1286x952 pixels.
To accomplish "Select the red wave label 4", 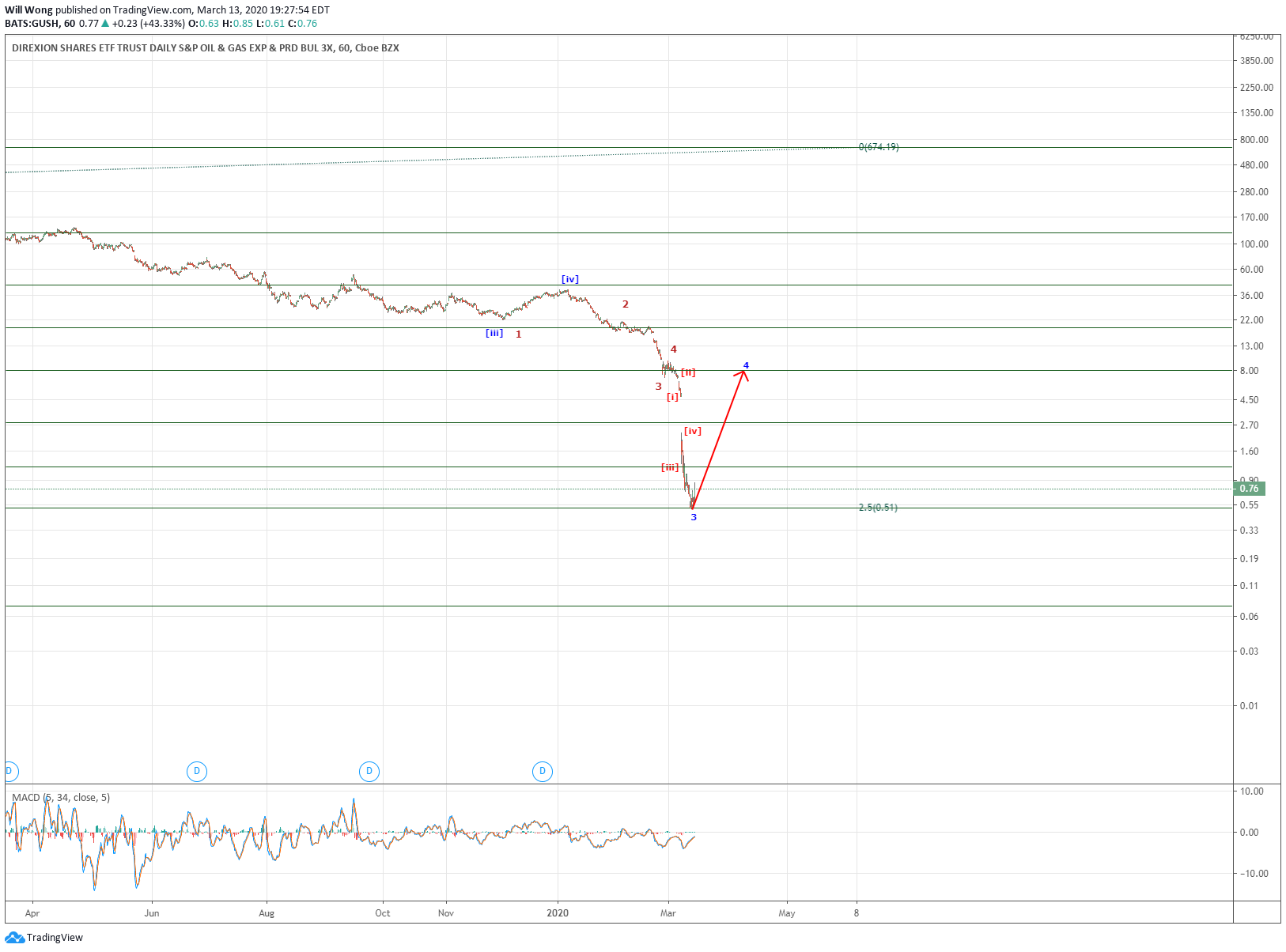I will click(674, 349).
